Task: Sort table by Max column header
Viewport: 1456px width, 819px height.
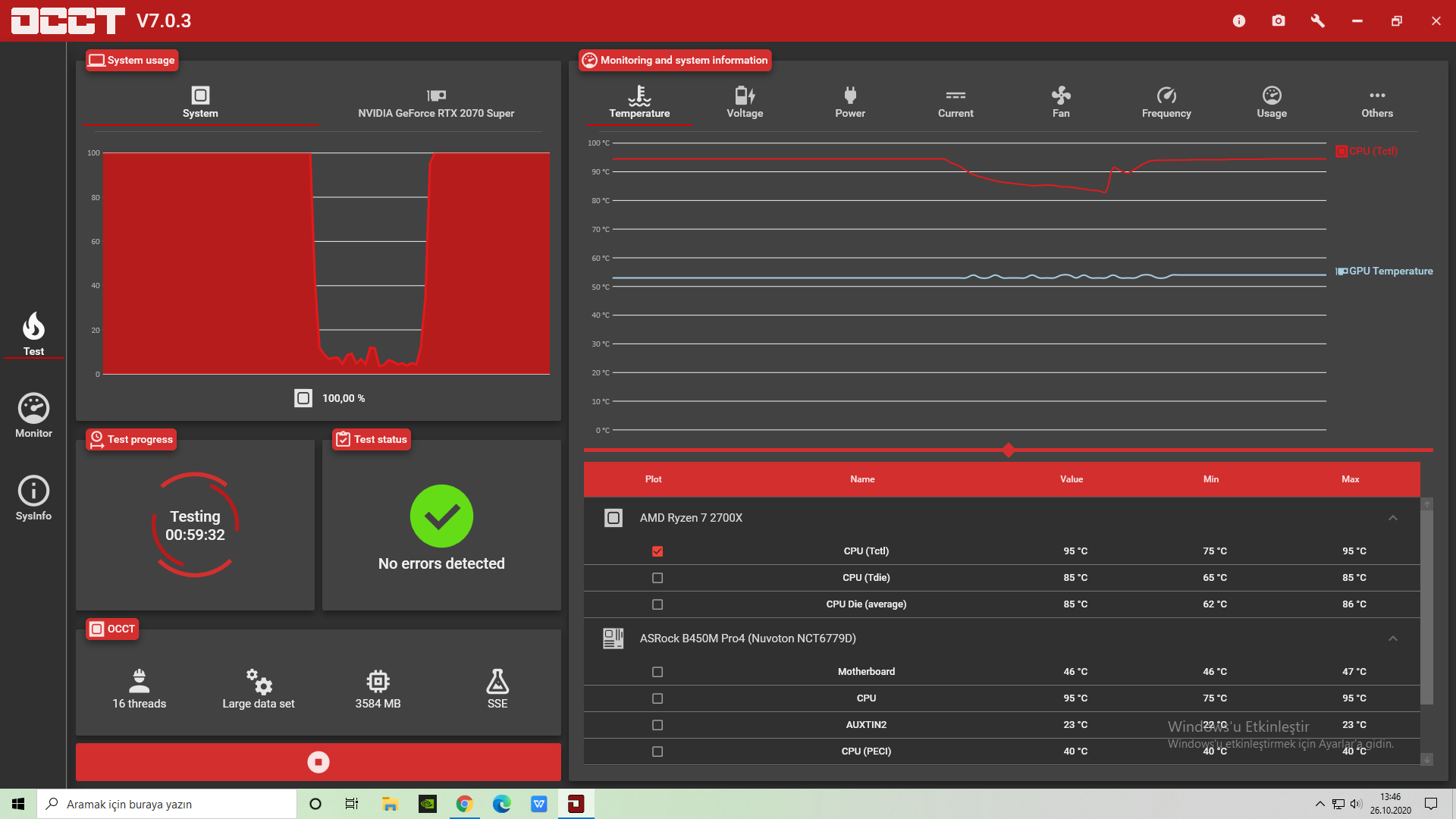Action: [1351, 479]
